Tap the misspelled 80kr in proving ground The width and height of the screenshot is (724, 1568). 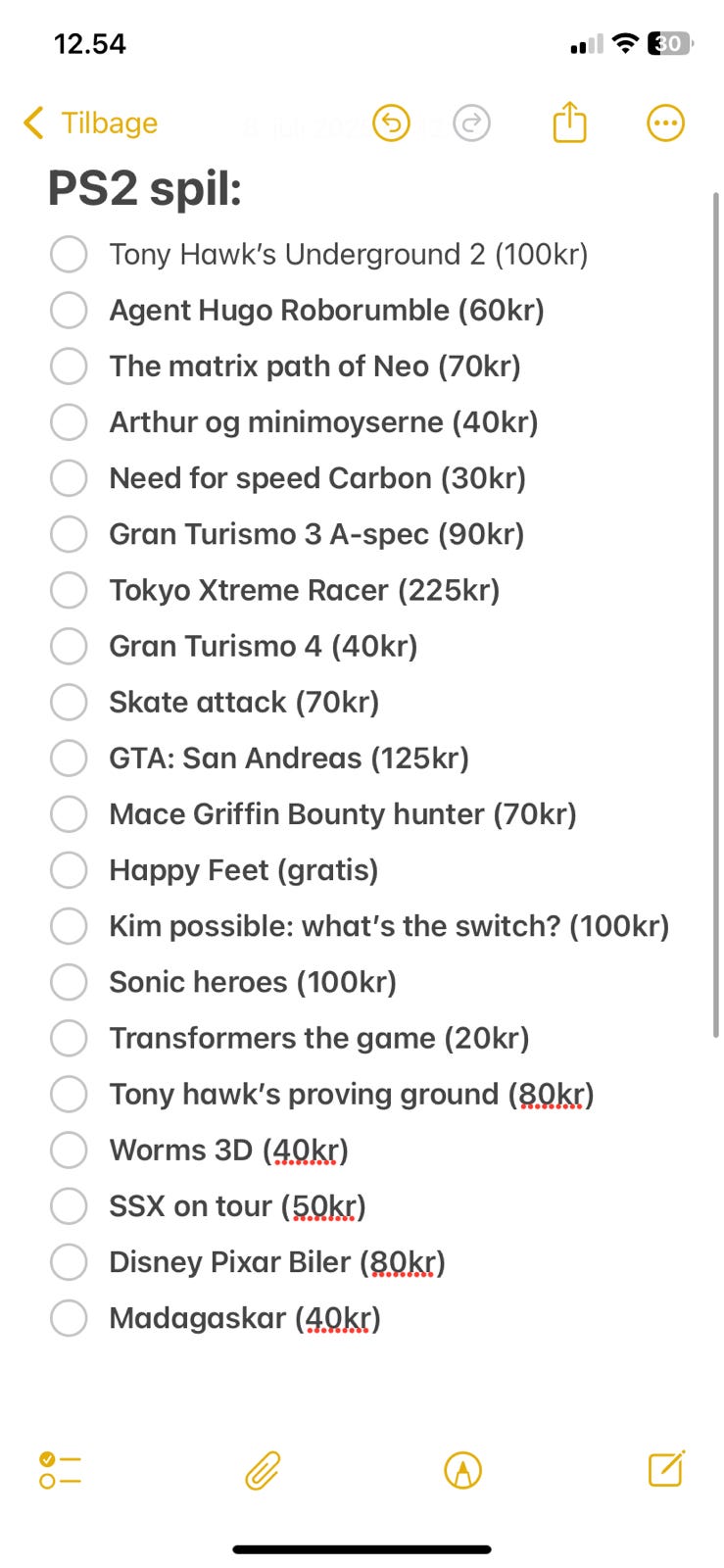coord(551,1094)
